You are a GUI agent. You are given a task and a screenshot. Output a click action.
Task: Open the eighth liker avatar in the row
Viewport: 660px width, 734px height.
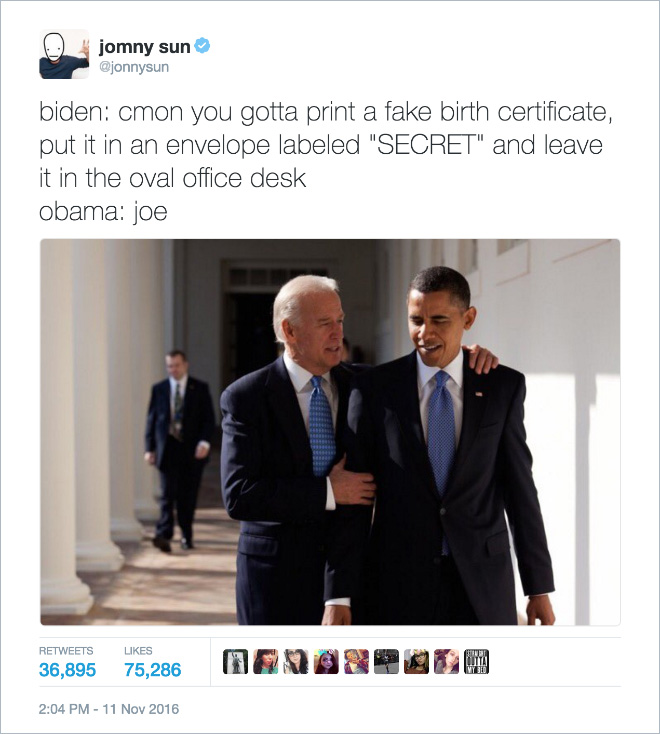447,661
